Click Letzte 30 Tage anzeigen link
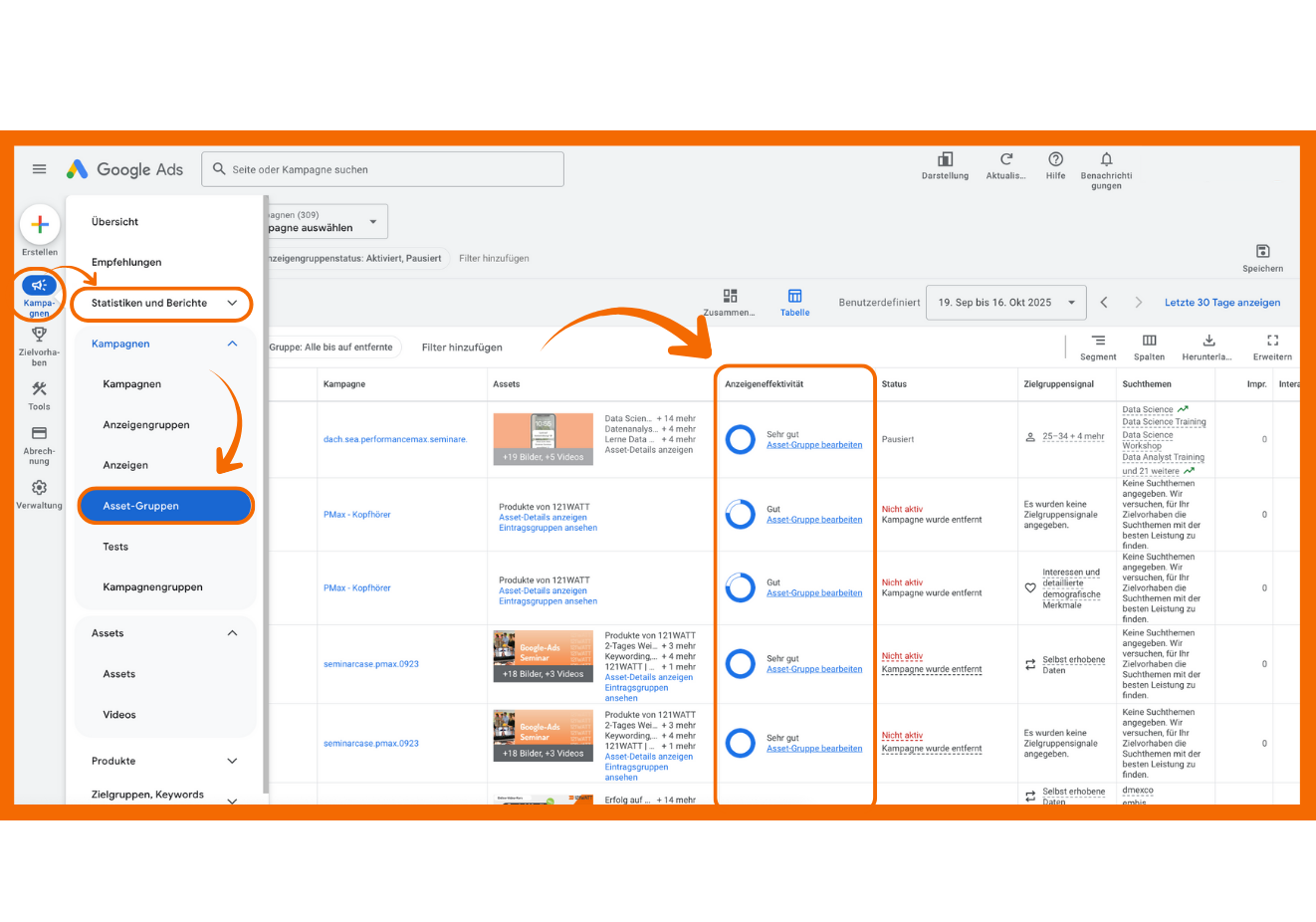This screenshot has width=1316, height=922. [1222, 303]
